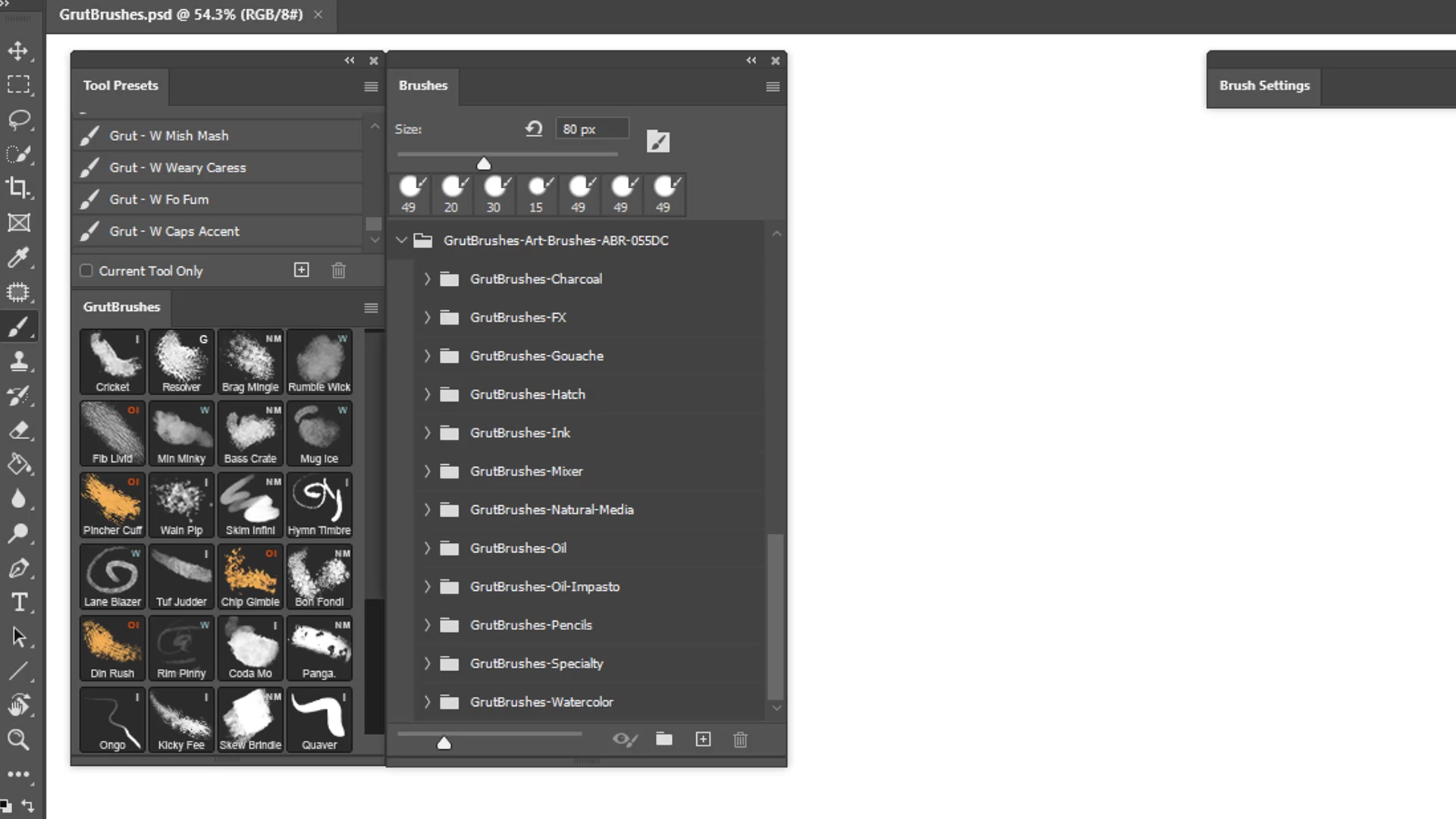Expand the GrutBrushes-Mixer folder
The width and height of the screenshot is (1456, 819).
[x=427, y=471]
